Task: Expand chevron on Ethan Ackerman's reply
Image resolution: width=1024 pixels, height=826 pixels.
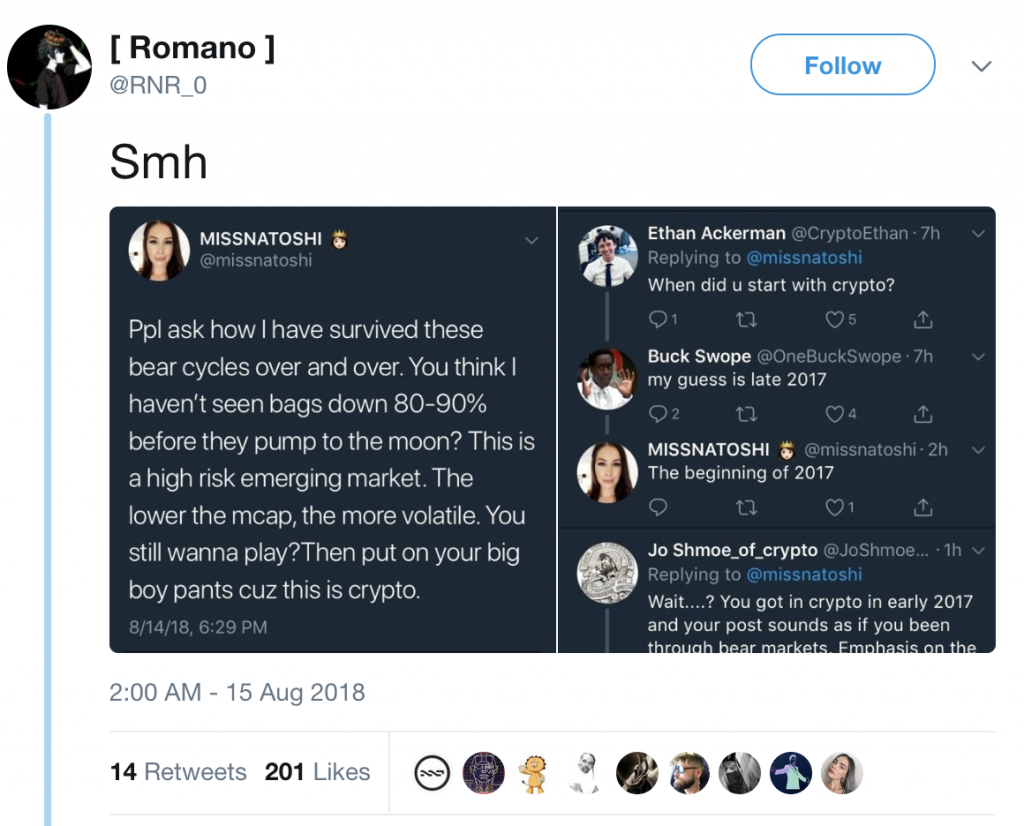Action: (978, 234)
